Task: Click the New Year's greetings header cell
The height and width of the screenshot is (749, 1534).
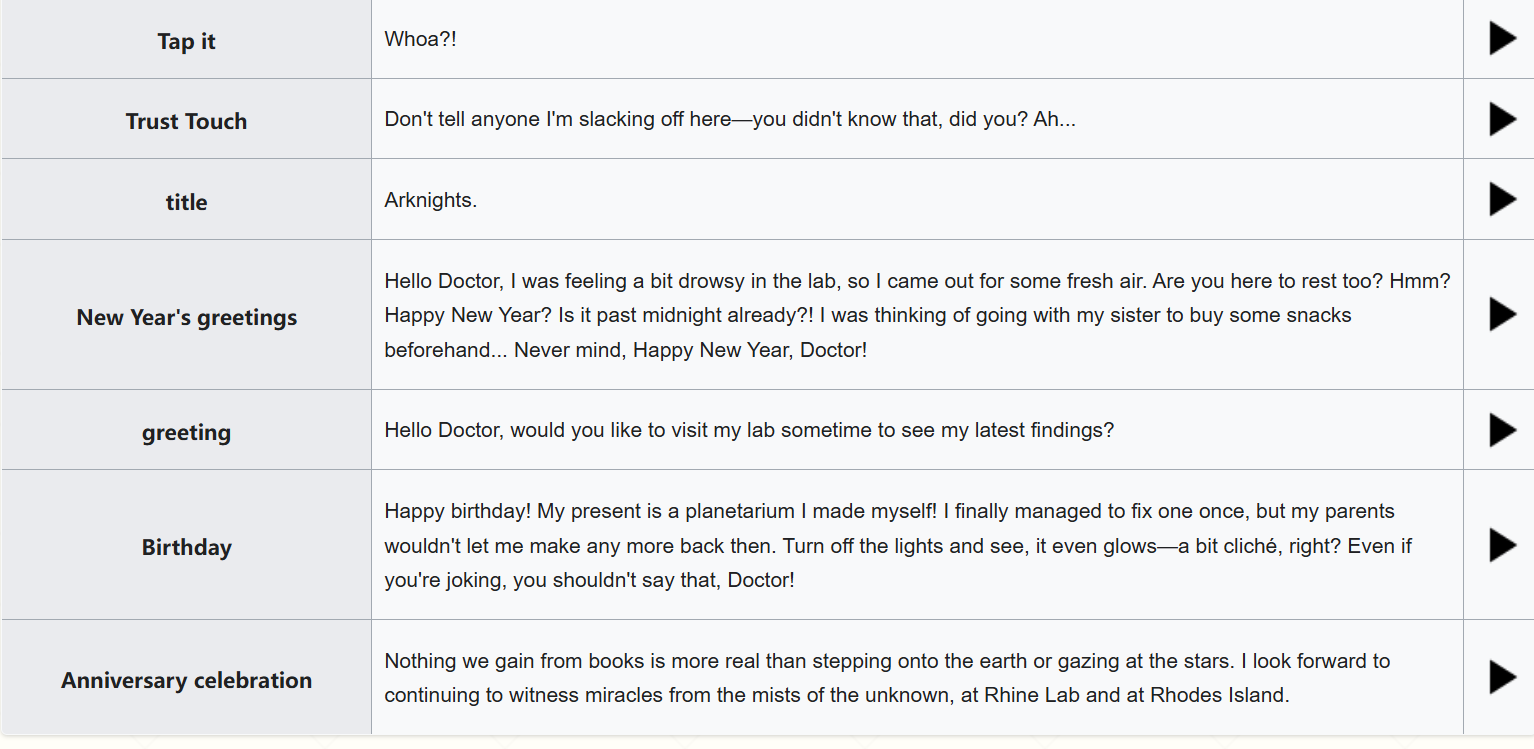Action: pyautogui.click(x=186, y=316)
